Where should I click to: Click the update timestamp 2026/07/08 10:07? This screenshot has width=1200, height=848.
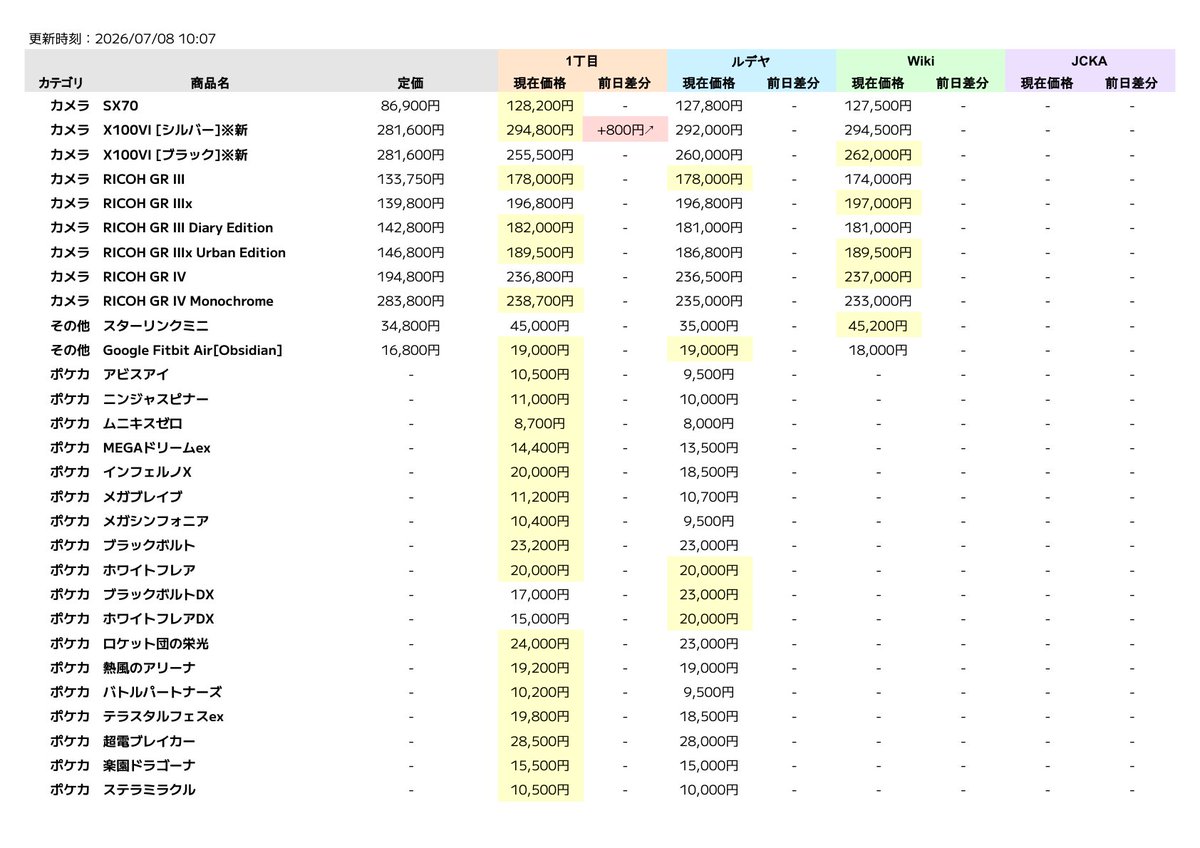[x=154, y=39]
